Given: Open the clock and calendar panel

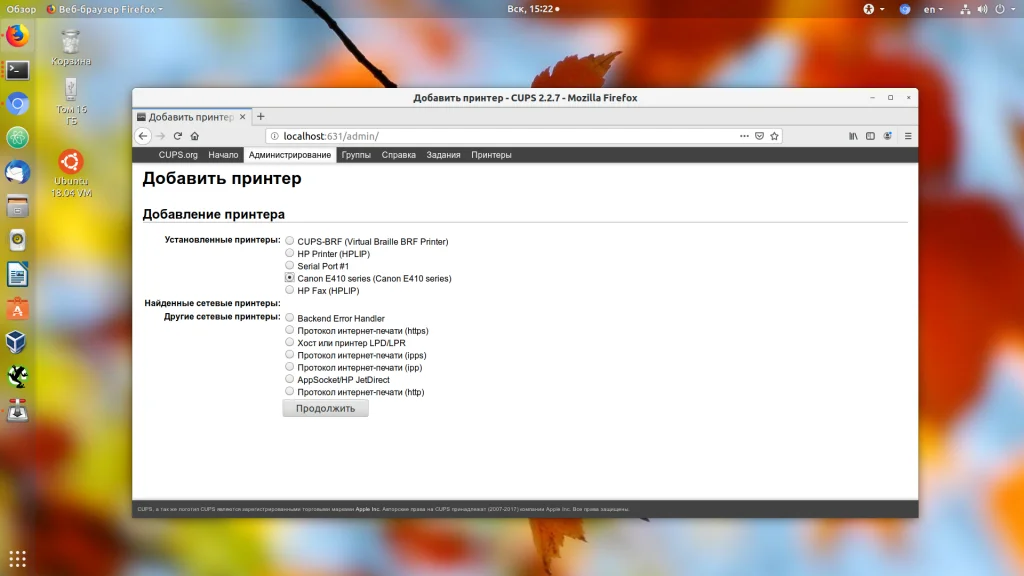Looking at the screenshot, I should (x=533, y=9).
